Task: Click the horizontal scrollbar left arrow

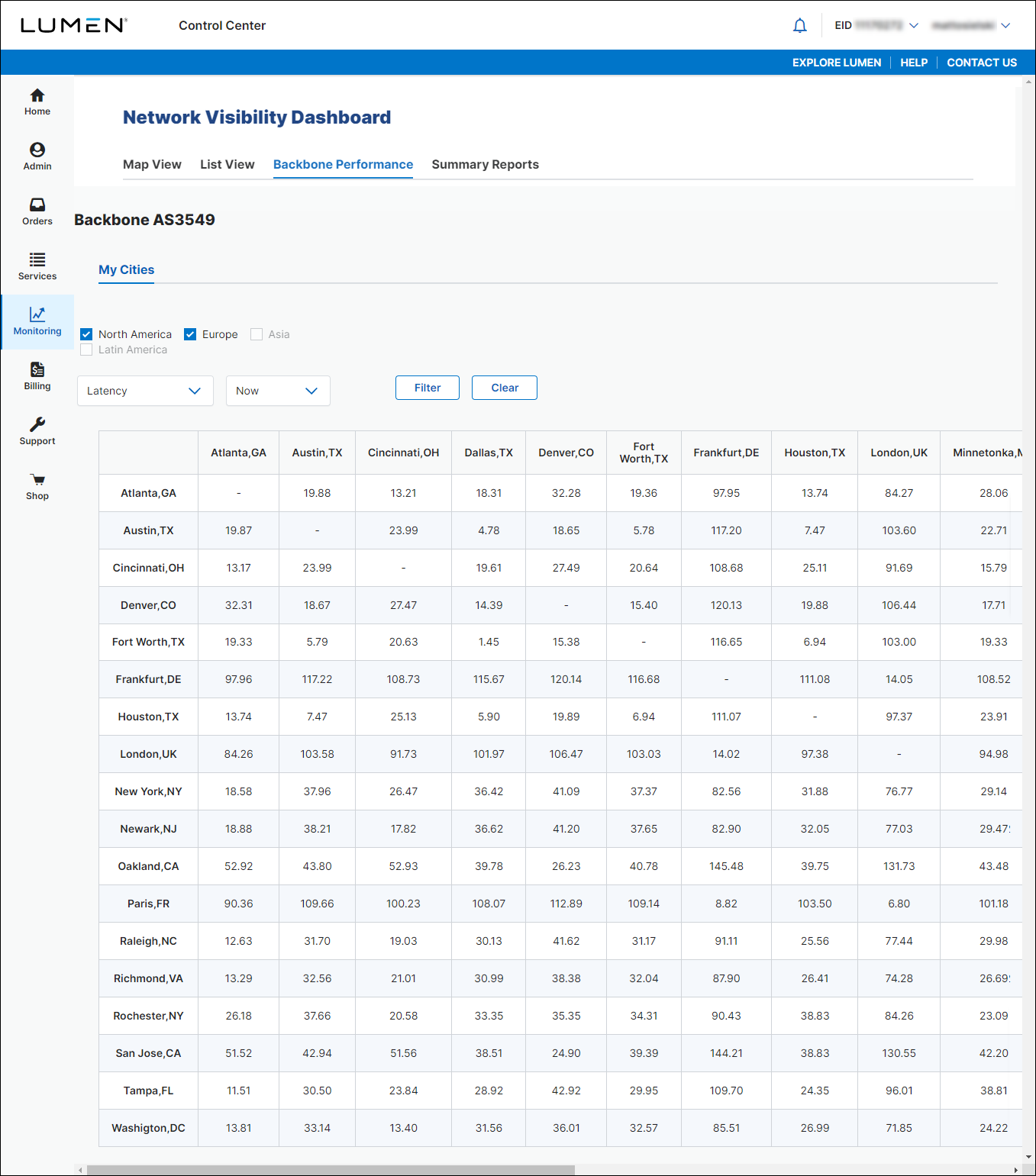Action: (x=80, y=1170)
